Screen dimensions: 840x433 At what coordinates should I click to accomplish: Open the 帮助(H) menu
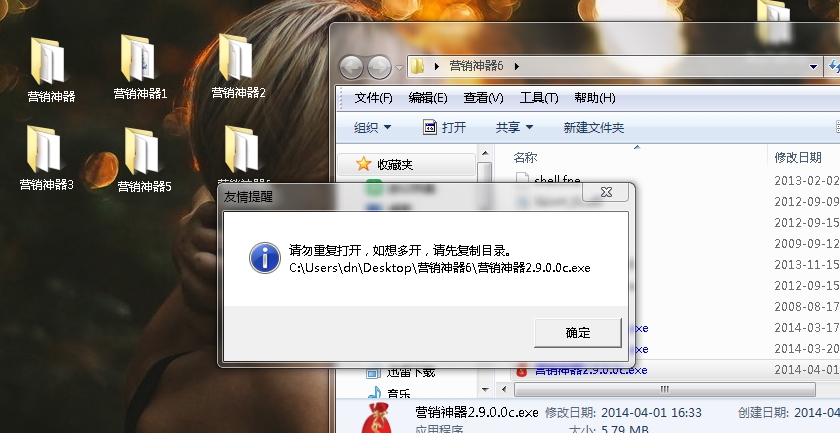[x=595, y=98]
